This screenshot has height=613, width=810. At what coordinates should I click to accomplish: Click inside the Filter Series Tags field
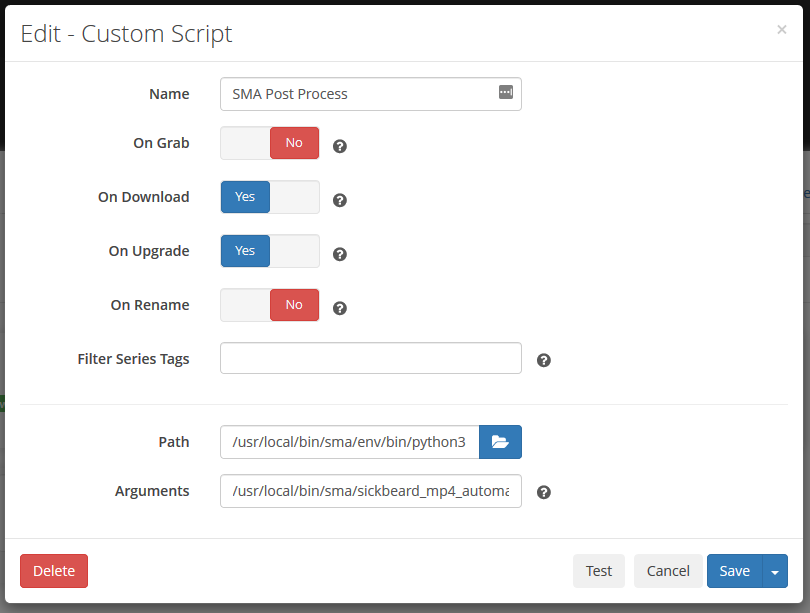click(370, 358)
